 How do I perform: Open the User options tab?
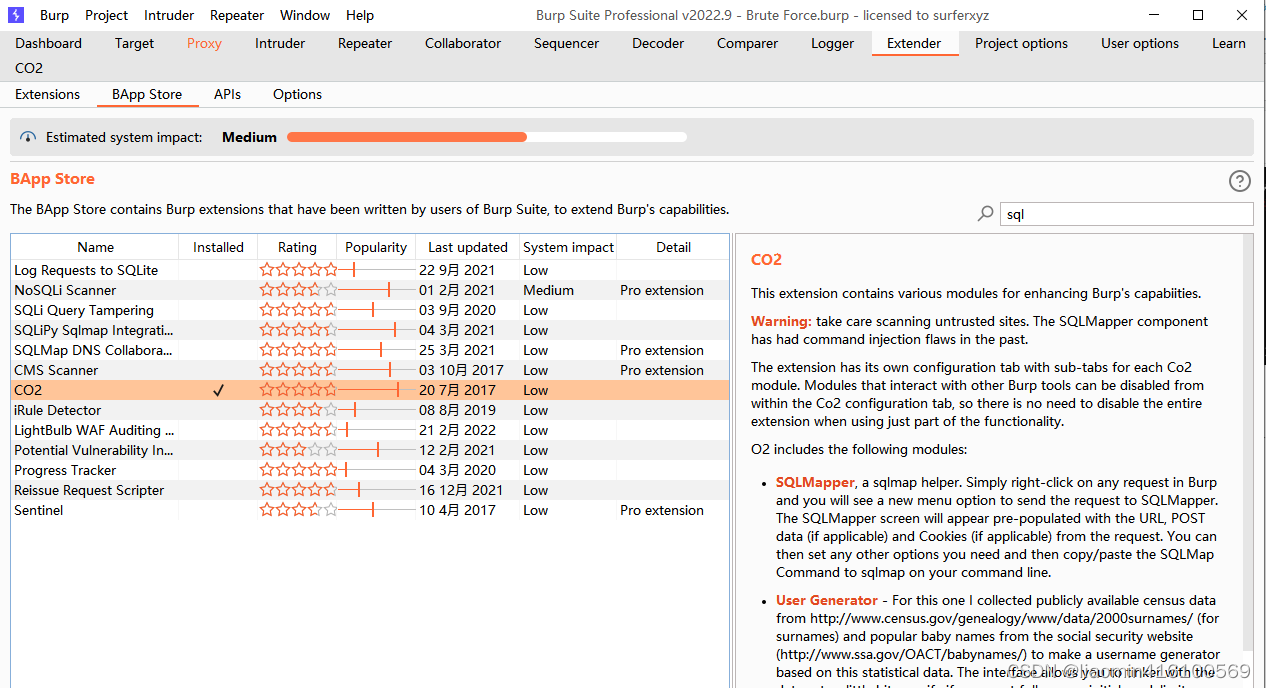pyautogui.click(x=1140, y=43)
